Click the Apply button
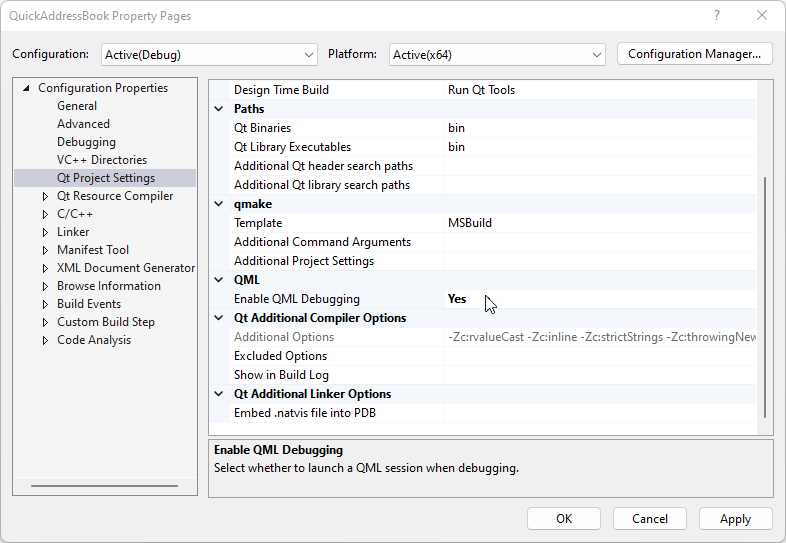 point(735,518)
